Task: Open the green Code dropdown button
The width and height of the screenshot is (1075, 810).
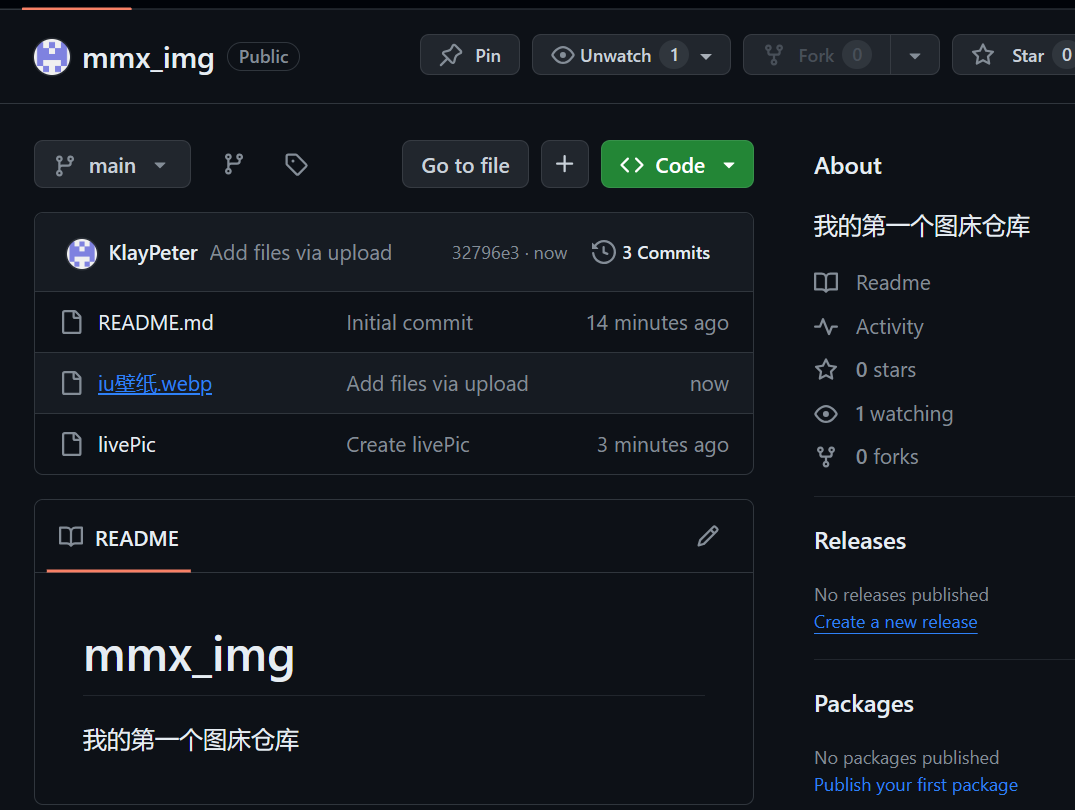Action: click(677, 165)
